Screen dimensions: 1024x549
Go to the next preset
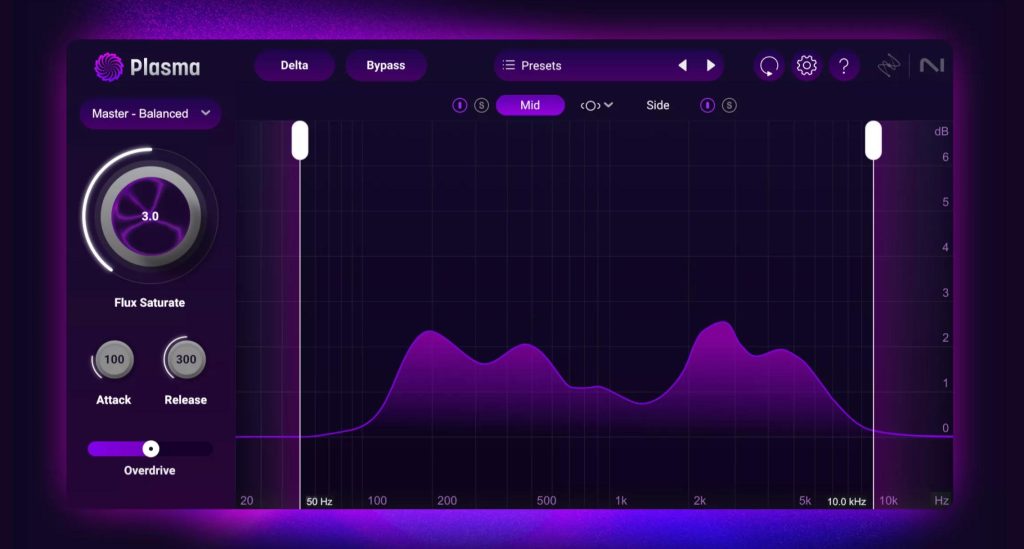point(711,66)
